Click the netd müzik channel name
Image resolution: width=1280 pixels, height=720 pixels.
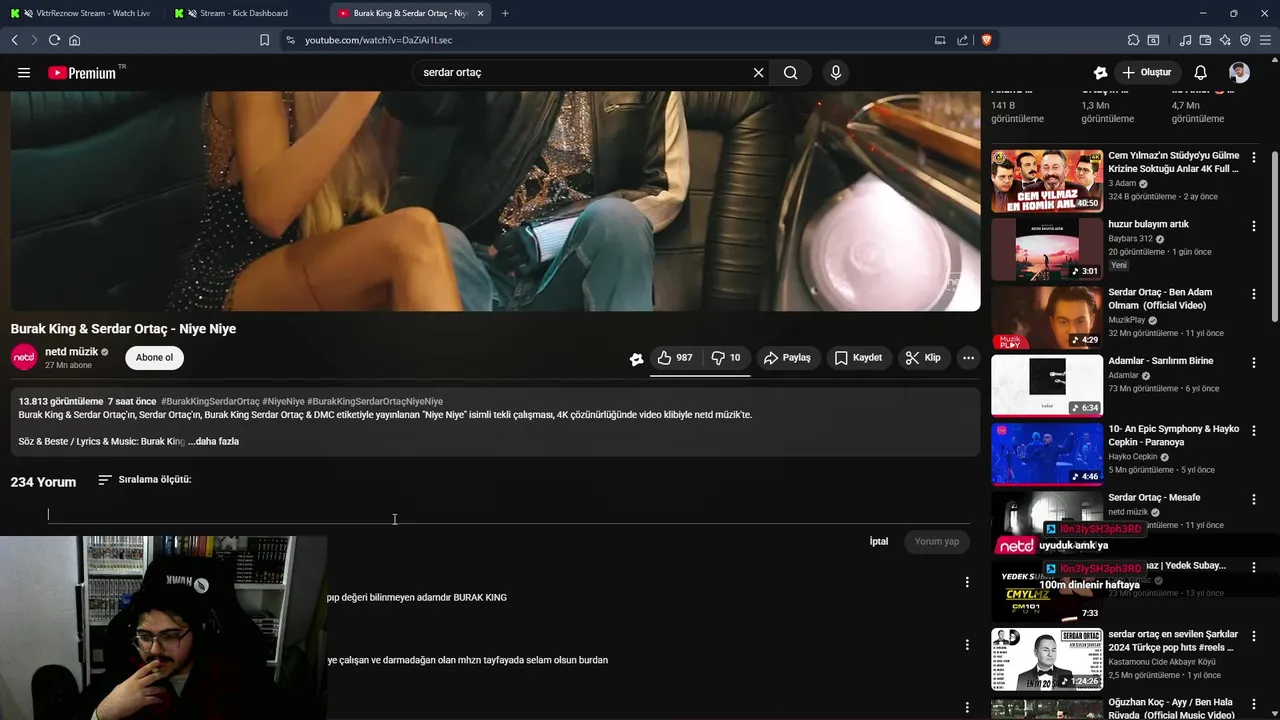[x=71, y=352]
